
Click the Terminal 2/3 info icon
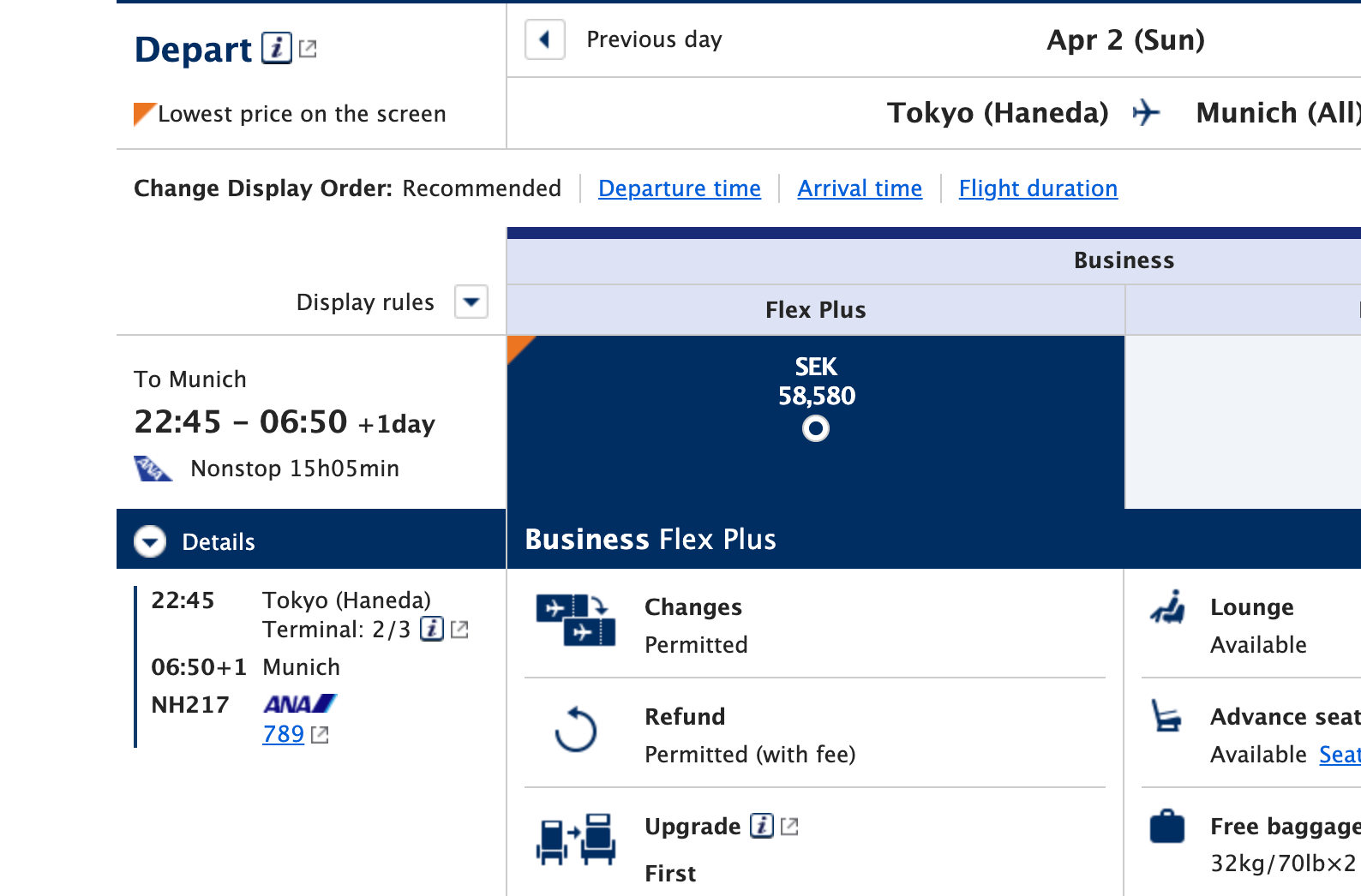pyautogui.click(x=432, y=629)
